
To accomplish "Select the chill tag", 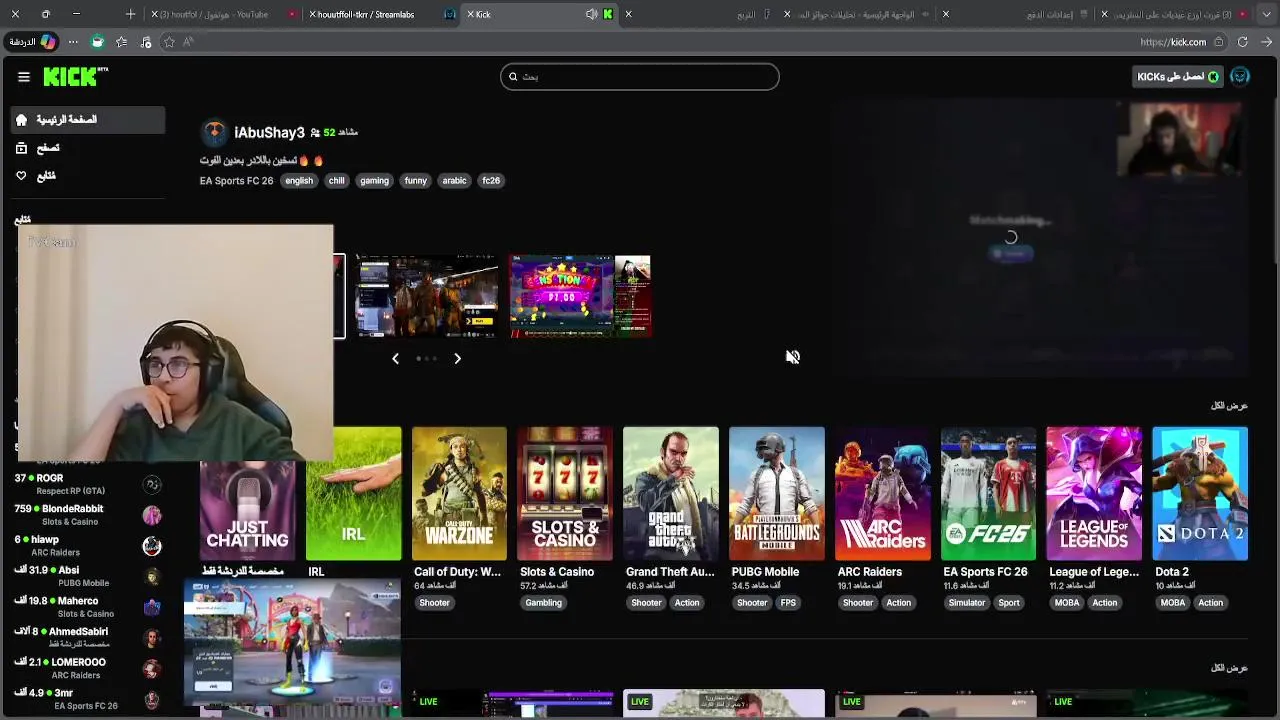I will (x=336, y=181).
